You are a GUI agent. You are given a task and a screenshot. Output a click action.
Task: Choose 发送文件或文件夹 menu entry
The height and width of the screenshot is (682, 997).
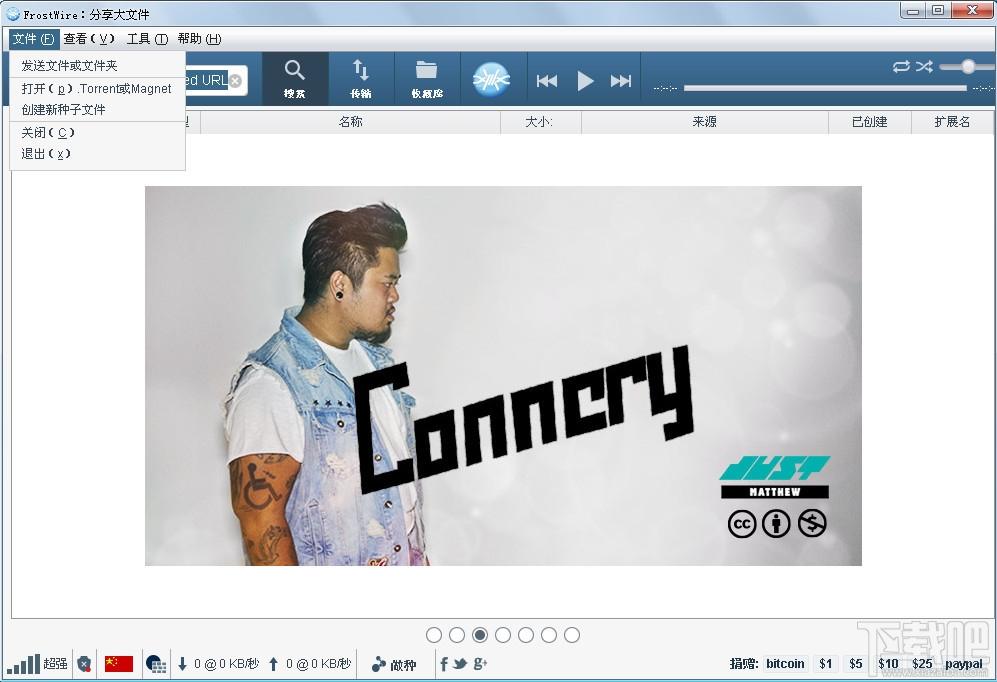(97, 65)
